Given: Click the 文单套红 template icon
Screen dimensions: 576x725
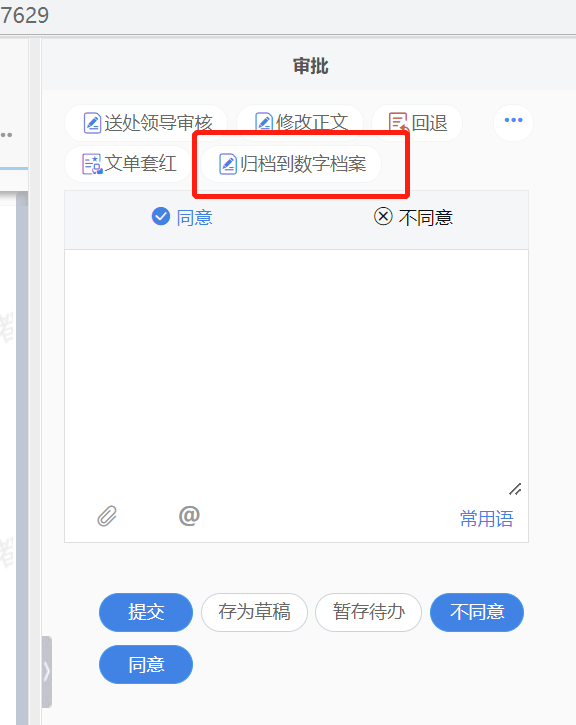Looking at the screenshot, I should 92,164.
